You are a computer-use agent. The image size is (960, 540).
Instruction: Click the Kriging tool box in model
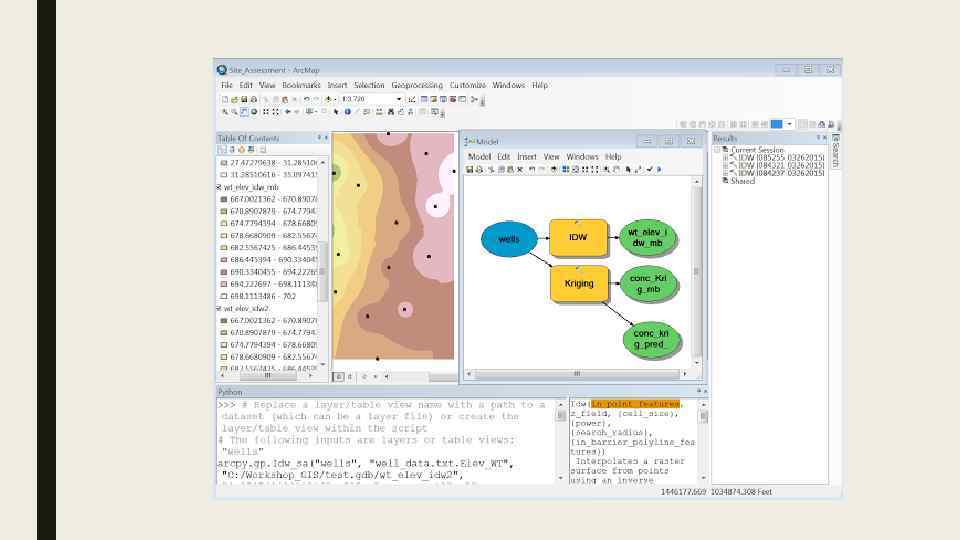[578, 283]
